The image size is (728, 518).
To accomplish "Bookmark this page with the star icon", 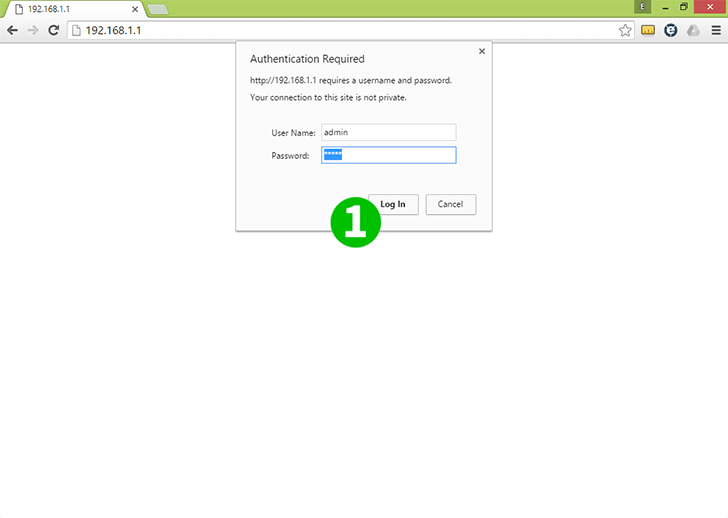I will (x=625, y=30).
